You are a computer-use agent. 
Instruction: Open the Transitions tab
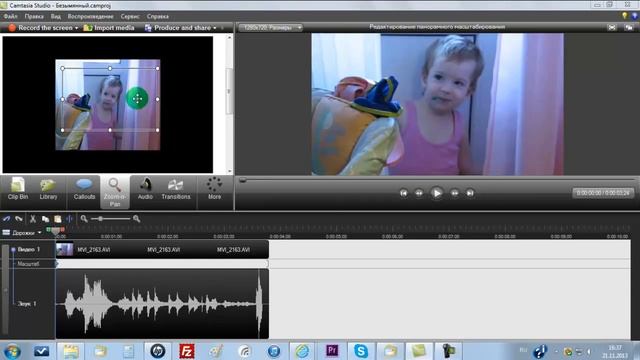click(x=176, y=189)
